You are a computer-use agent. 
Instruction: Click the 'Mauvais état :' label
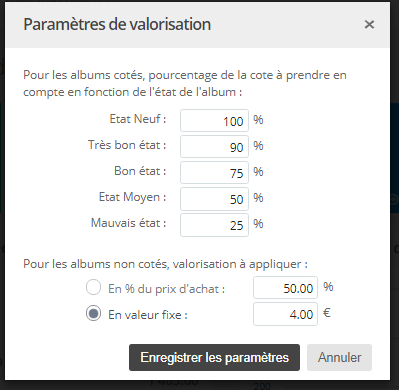click(129, 223)
